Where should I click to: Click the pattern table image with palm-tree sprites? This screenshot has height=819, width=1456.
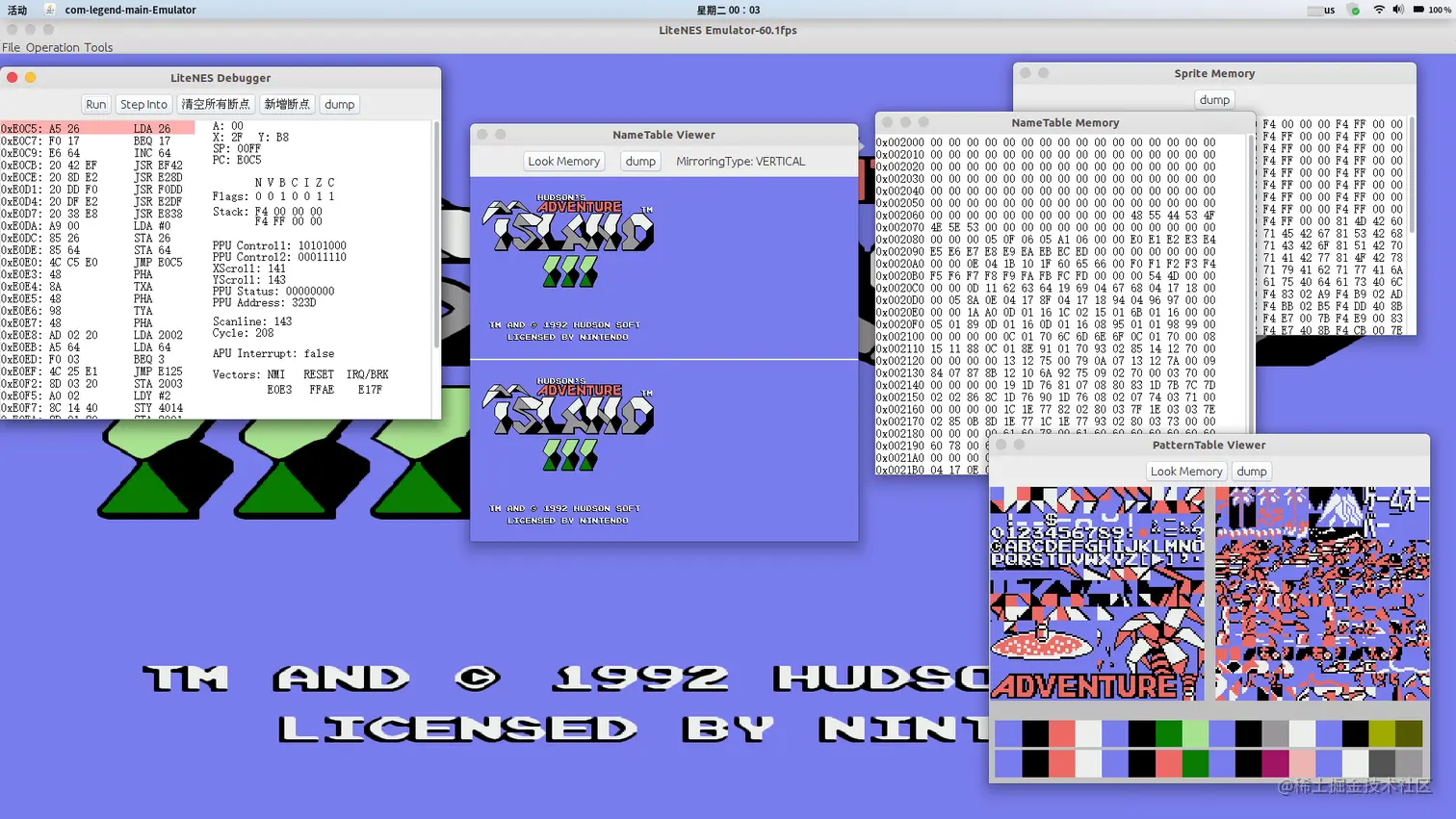pos(1322,594)
